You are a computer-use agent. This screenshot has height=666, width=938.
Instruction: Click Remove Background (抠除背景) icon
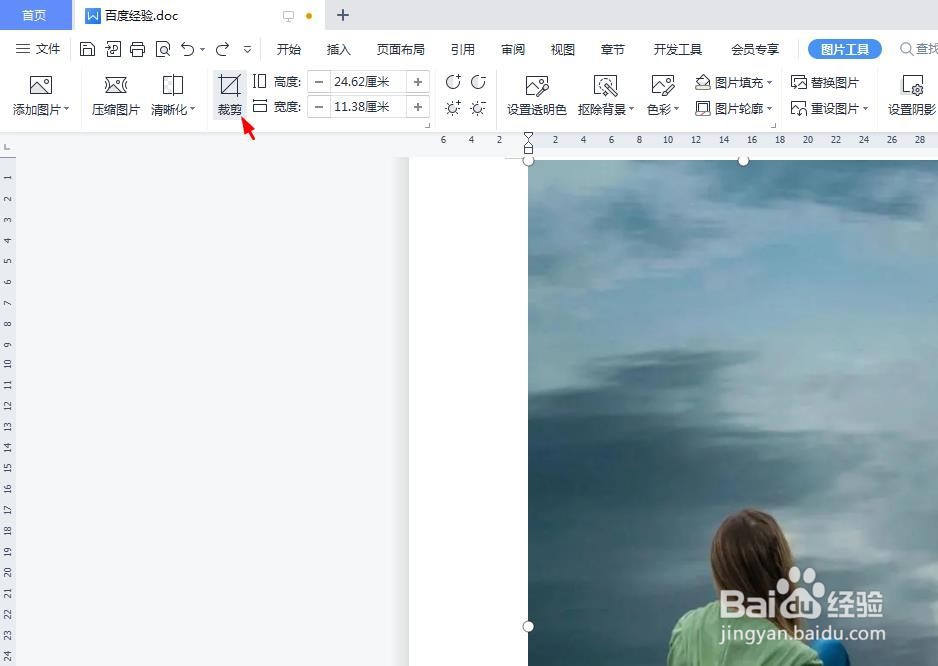[x=605, y=86]
